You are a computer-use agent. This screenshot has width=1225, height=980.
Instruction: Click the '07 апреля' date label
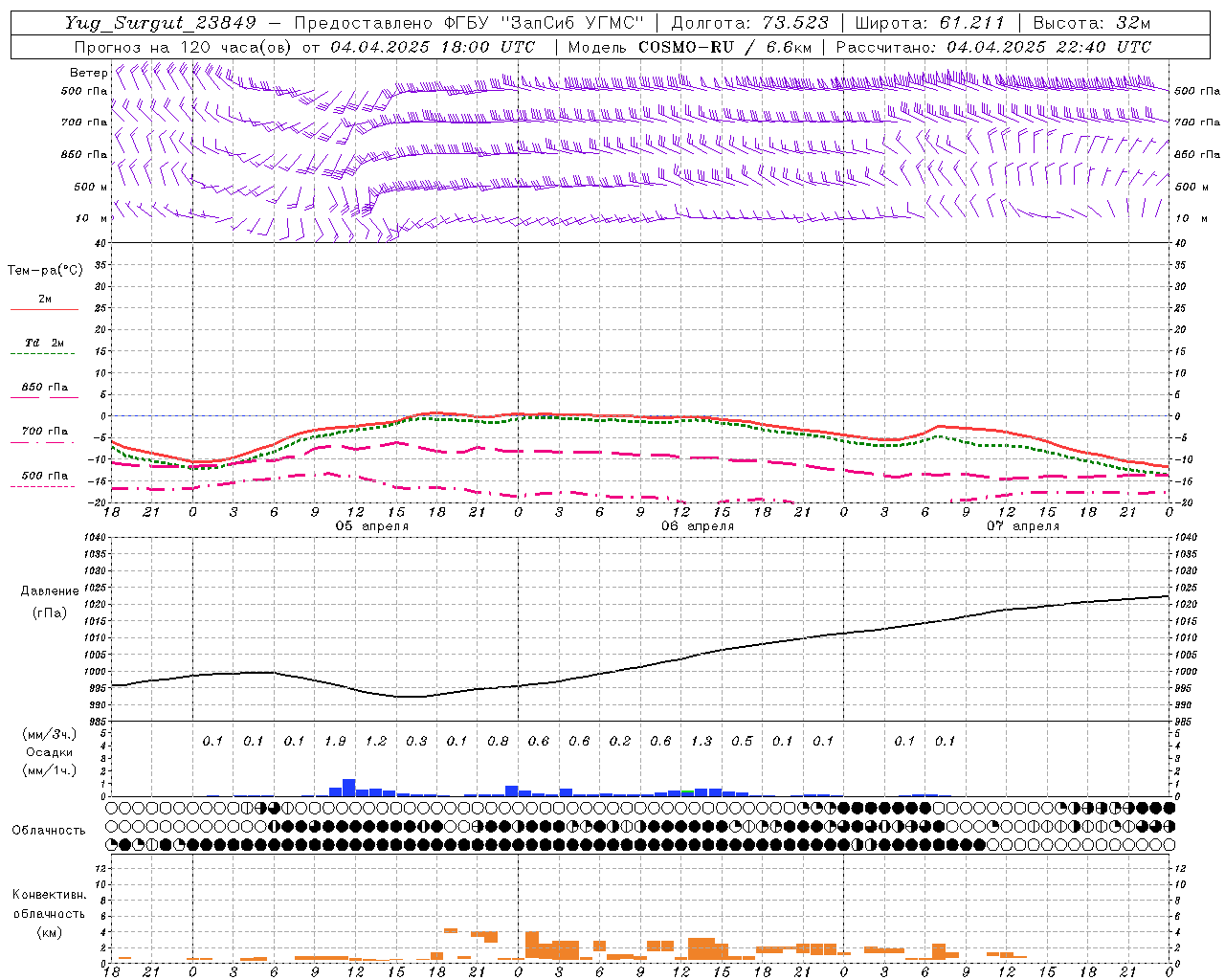1023,526
